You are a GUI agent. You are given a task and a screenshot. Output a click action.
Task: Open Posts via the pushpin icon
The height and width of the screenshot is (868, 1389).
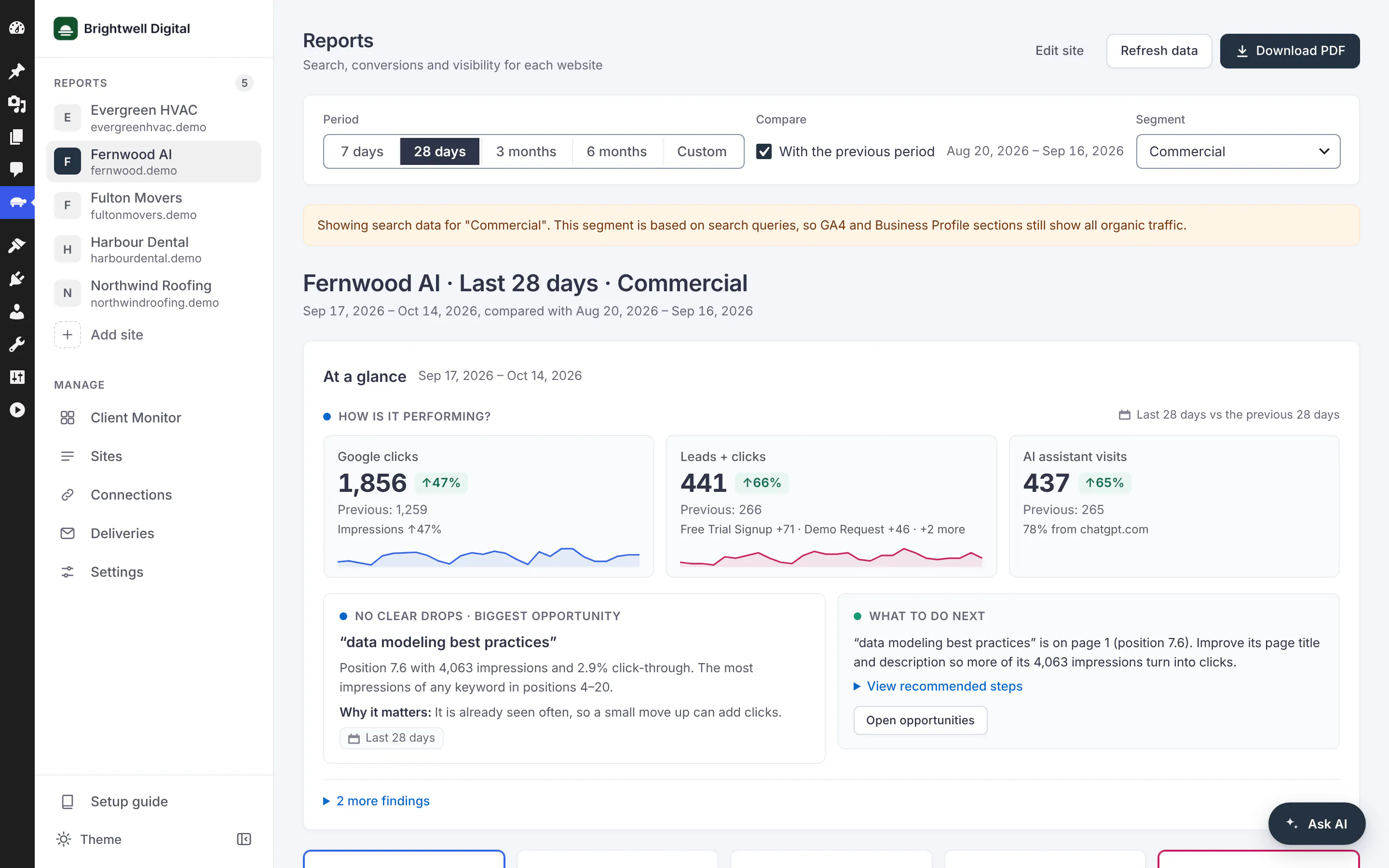coord(17,71)
